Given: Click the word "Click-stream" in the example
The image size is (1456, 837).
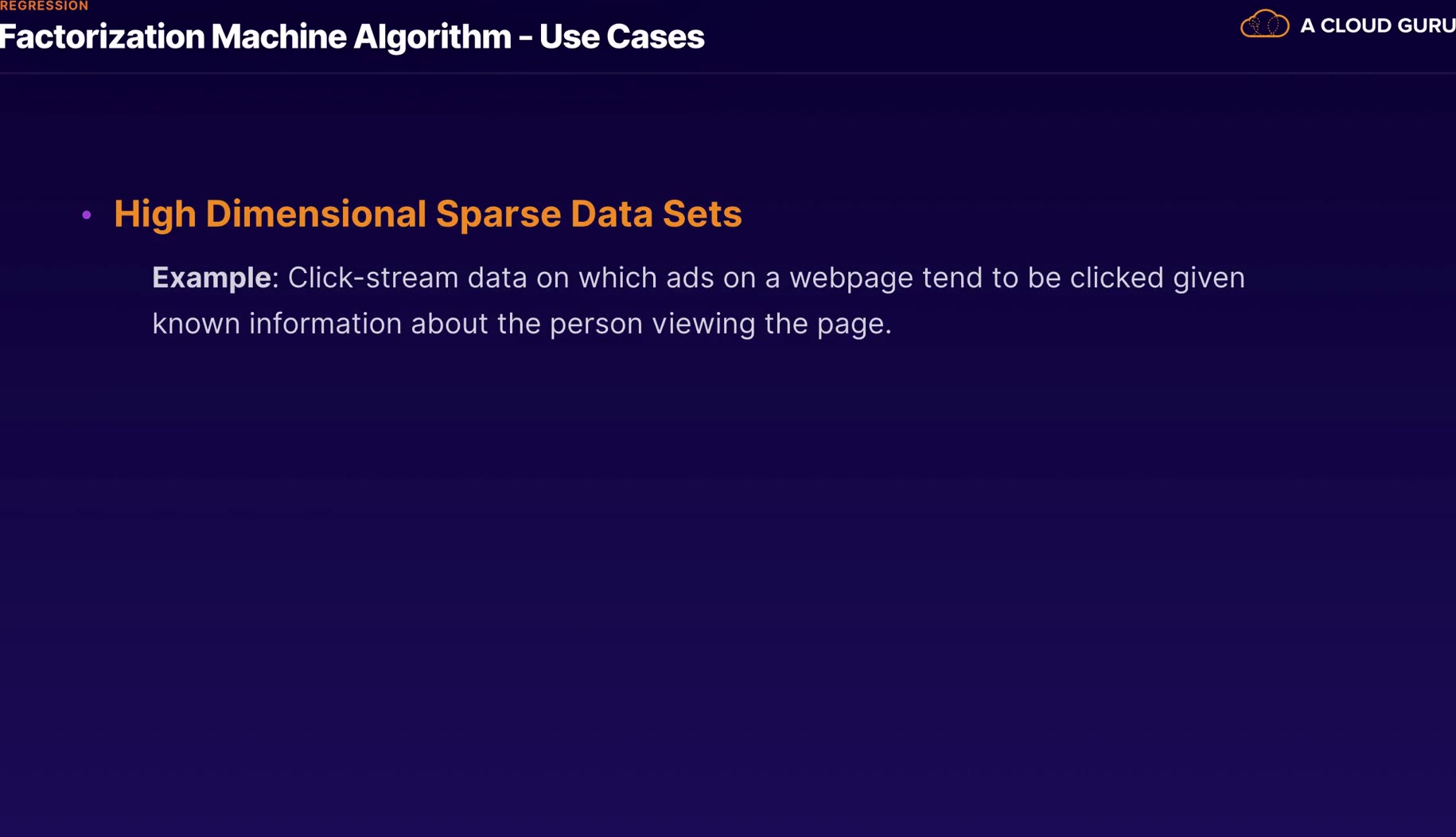Looking at the screenshot, I should [372, 278].
